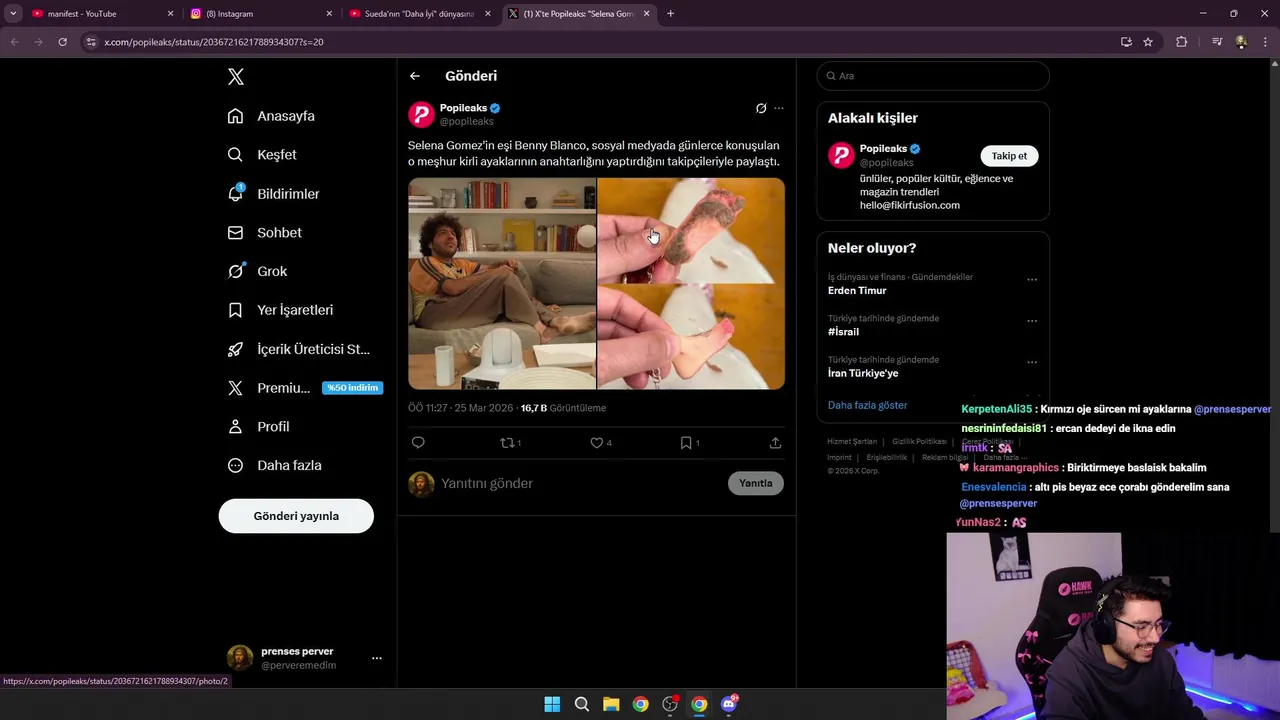Bookmark page with star icon

point(1148,42)
